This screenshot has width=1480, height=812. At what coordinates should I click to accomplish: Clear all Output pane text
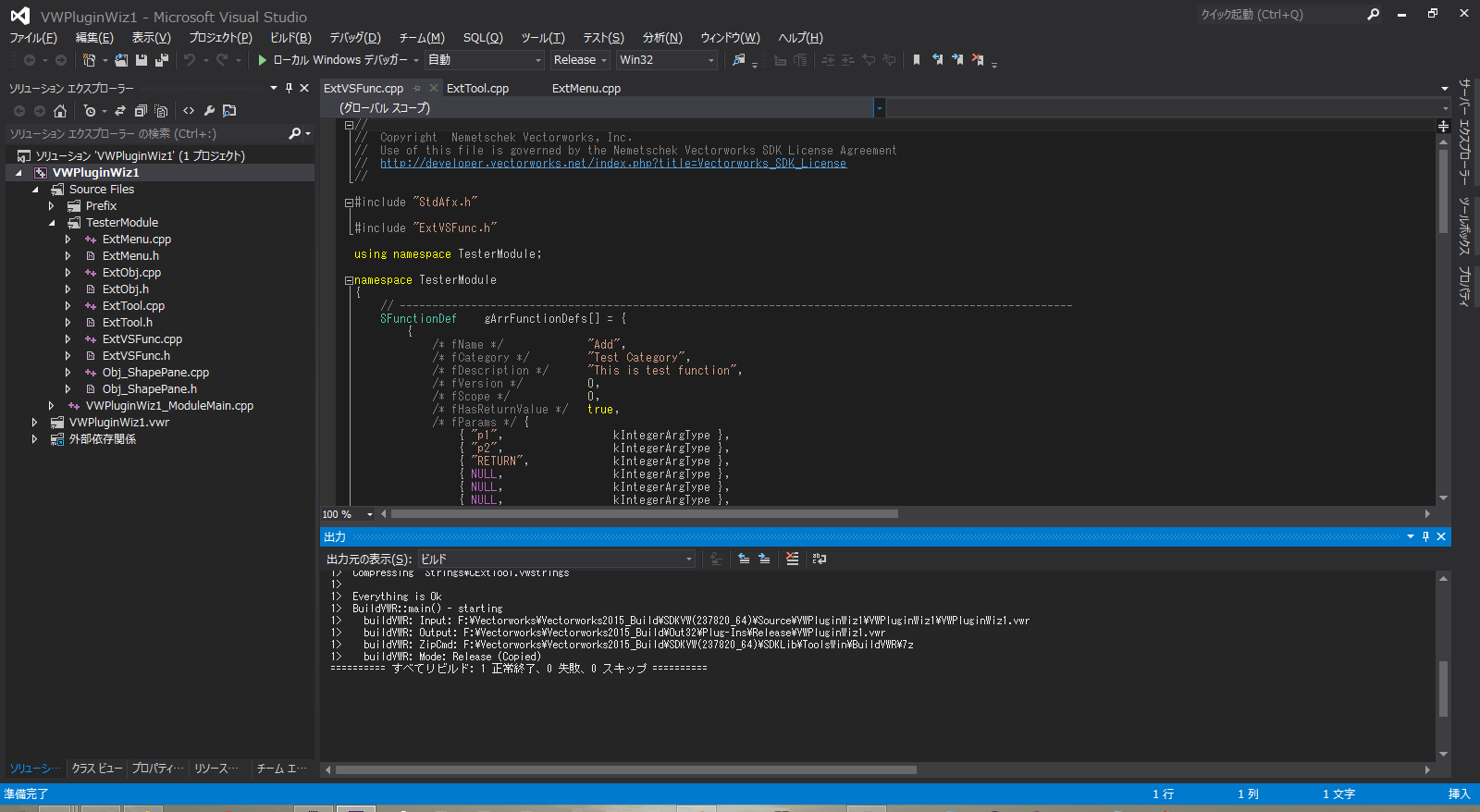point(792,559)
